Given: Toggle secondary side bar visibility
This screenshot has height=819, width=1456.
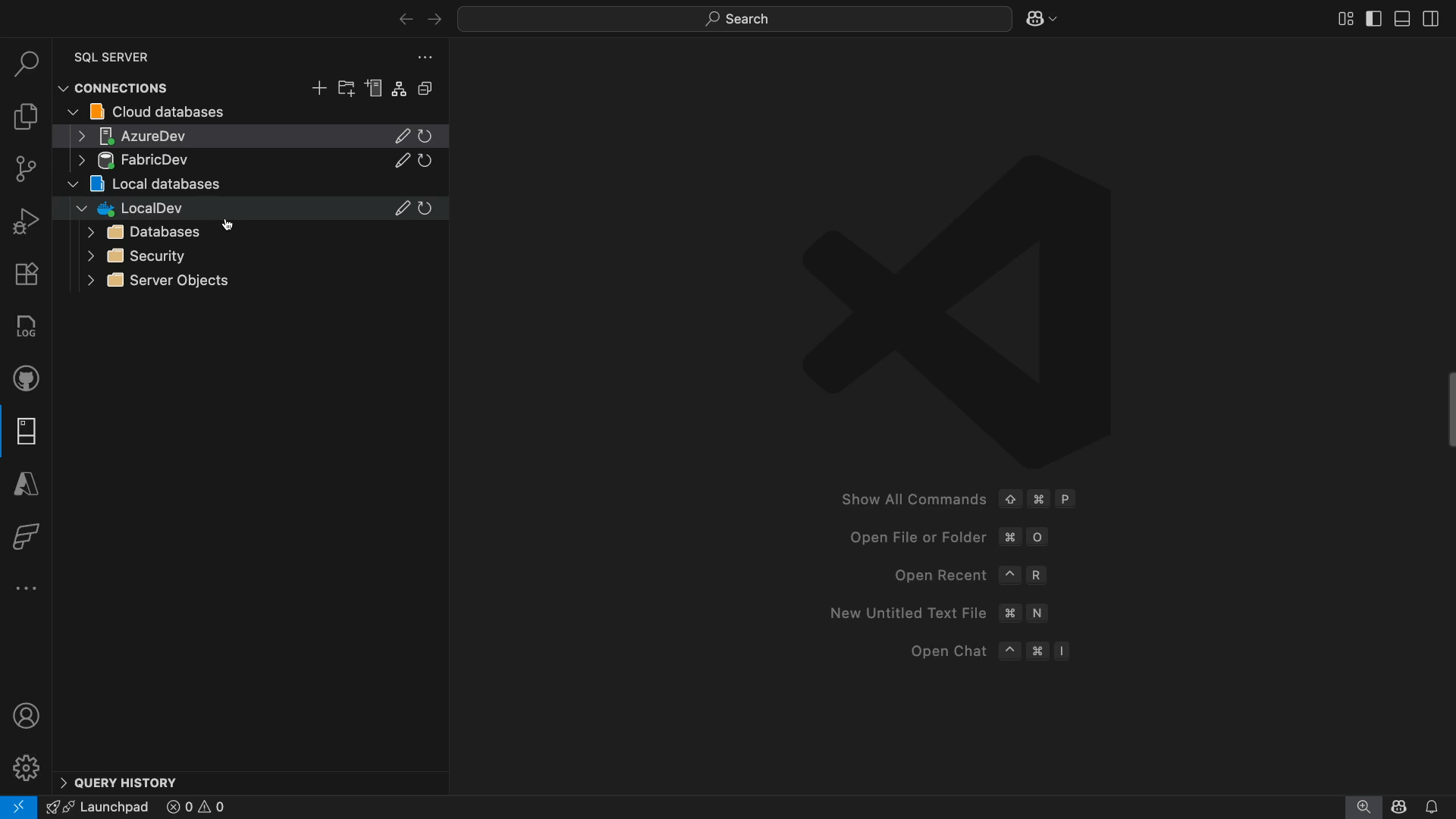Looking at the screenshot, I should (x=1431, y=19).
